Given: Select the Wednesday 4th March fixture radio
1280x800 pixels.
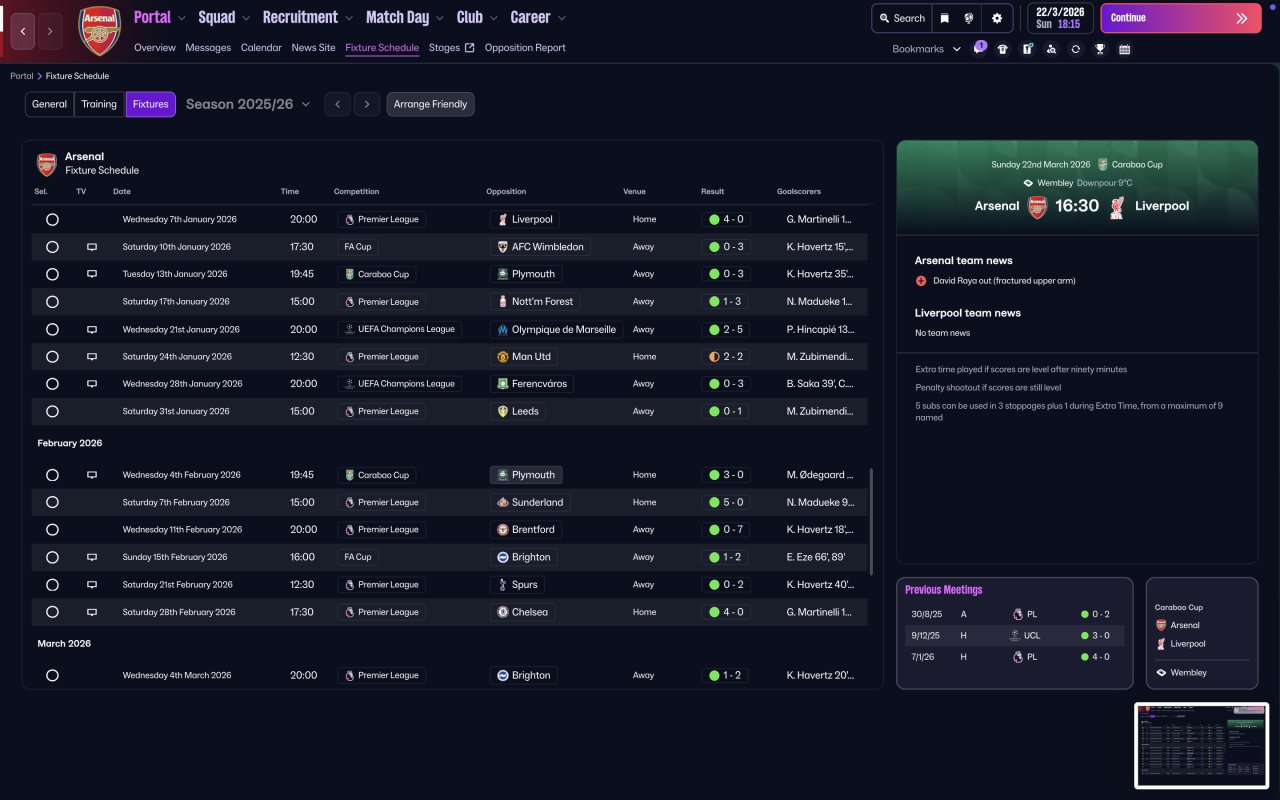Looking at the screenshot, I should 52,675.
